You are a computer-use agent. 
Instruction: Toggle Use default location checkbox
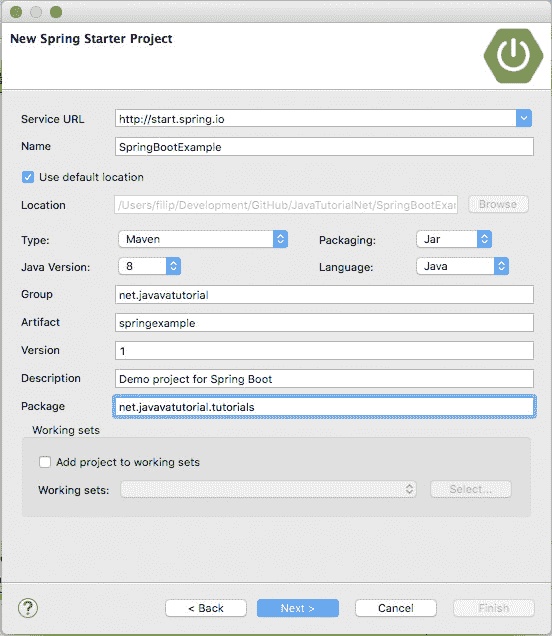pos(28,177)
